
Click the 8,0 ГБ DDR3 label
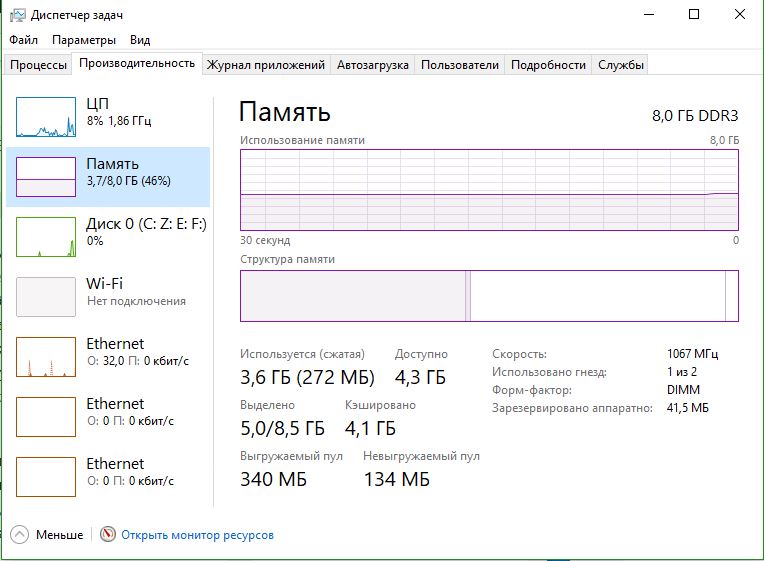coord(695,116)
